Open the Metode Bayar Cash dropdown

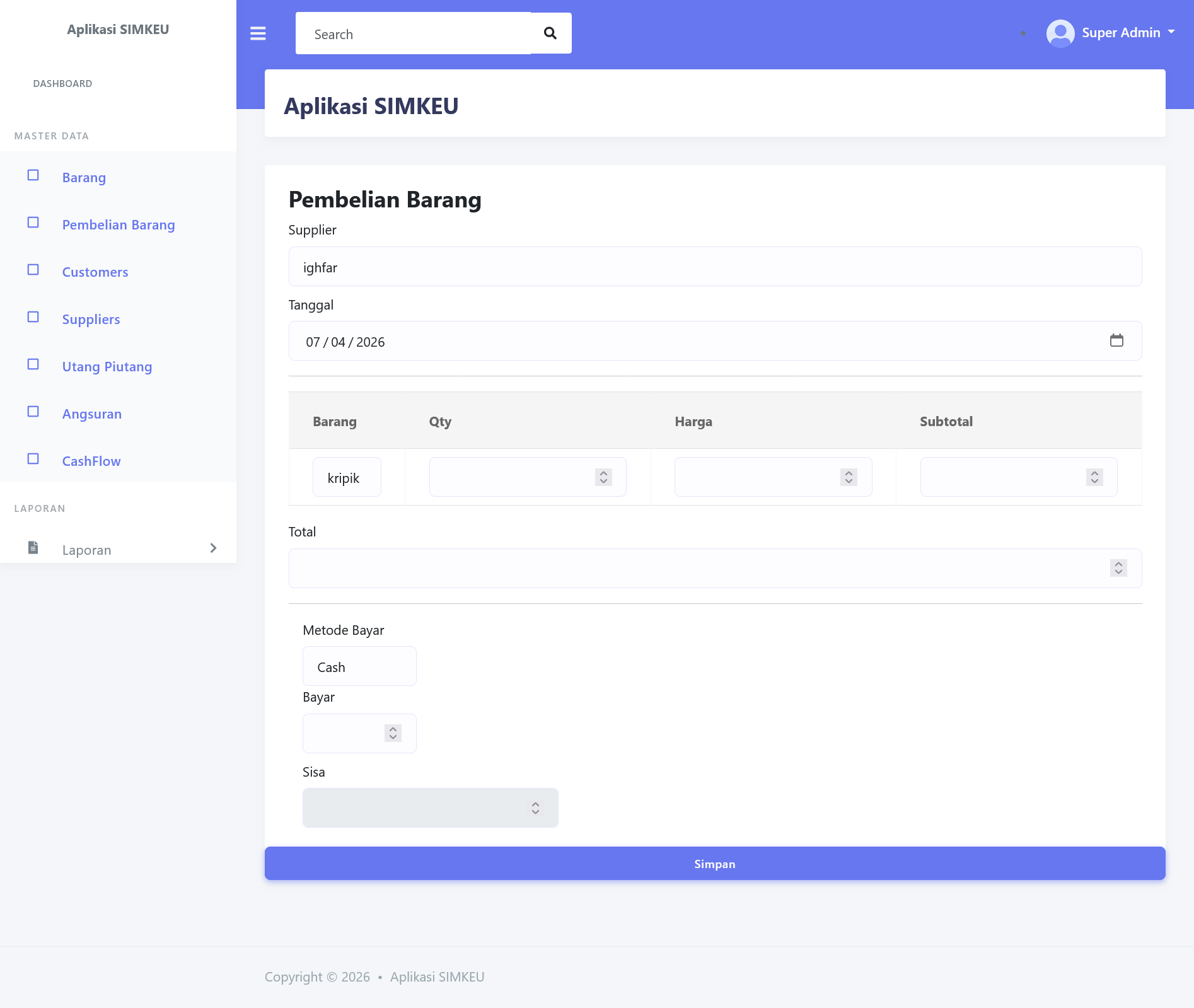[359, 666]
